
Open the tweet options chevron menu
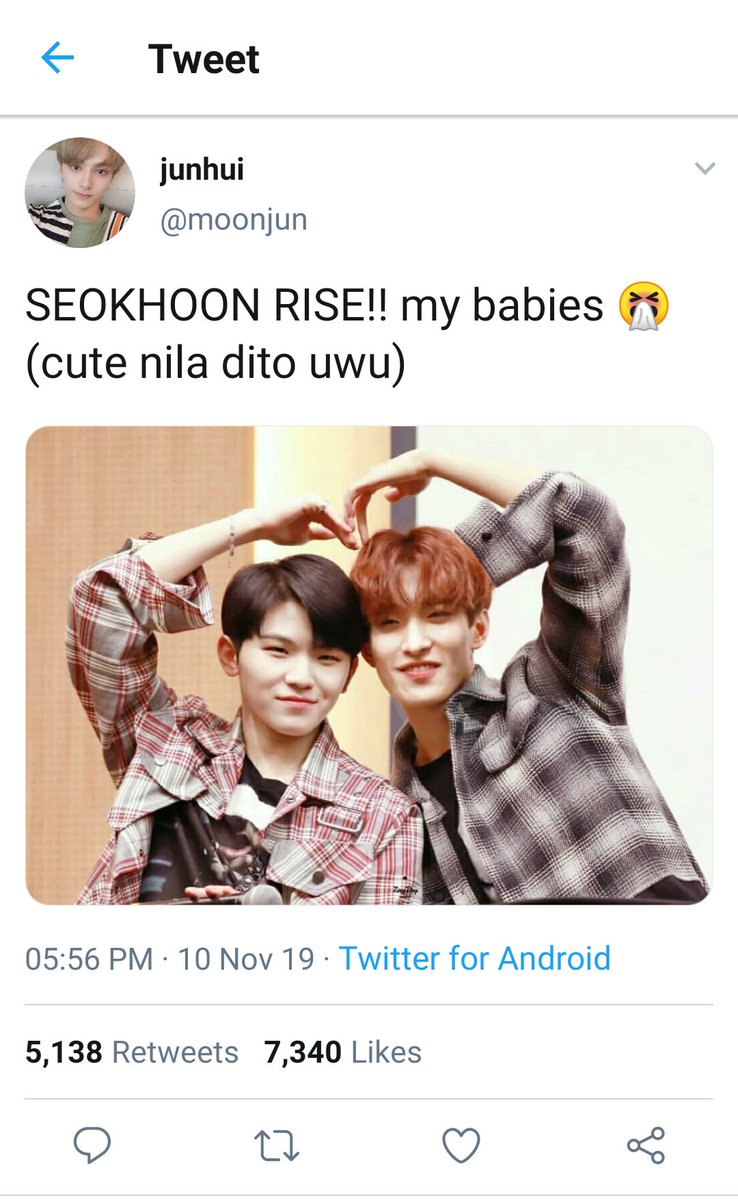point(705,169)
